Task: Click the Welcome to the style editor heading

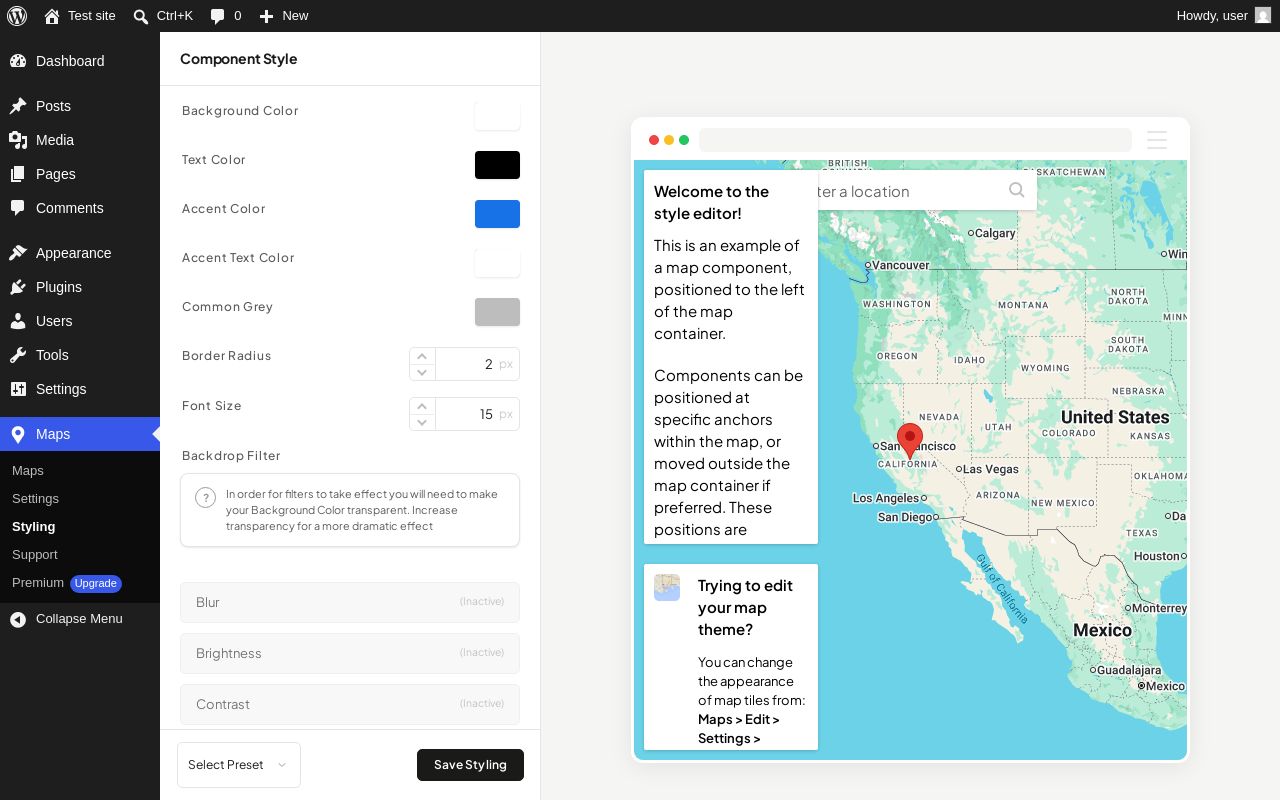Action: (x=712, y=202)
